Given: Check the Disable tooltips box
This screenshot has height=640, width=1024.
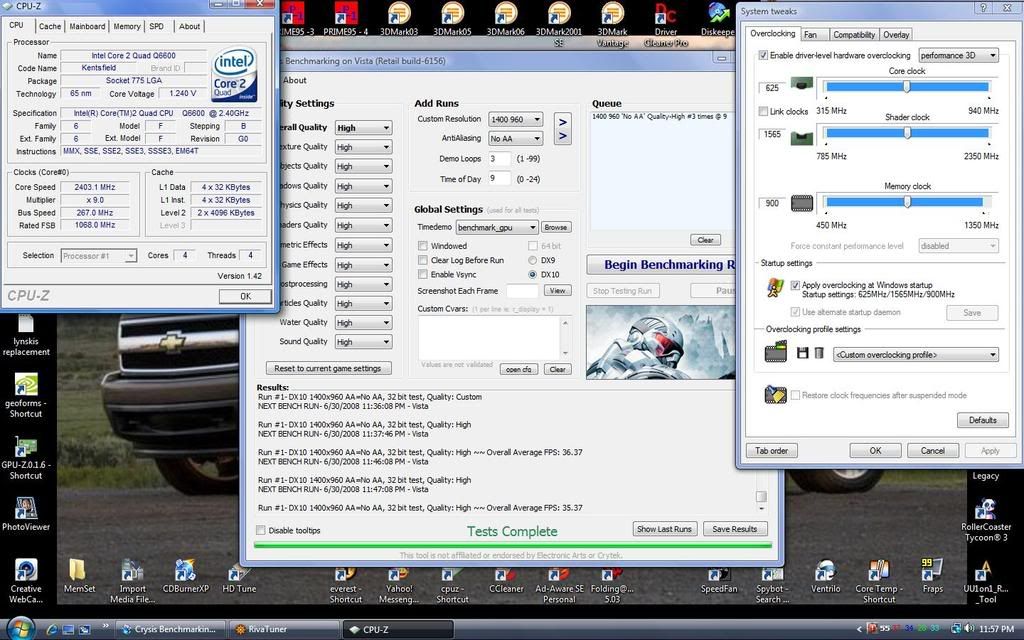Looking at the screenshot, I should point(261,530).
